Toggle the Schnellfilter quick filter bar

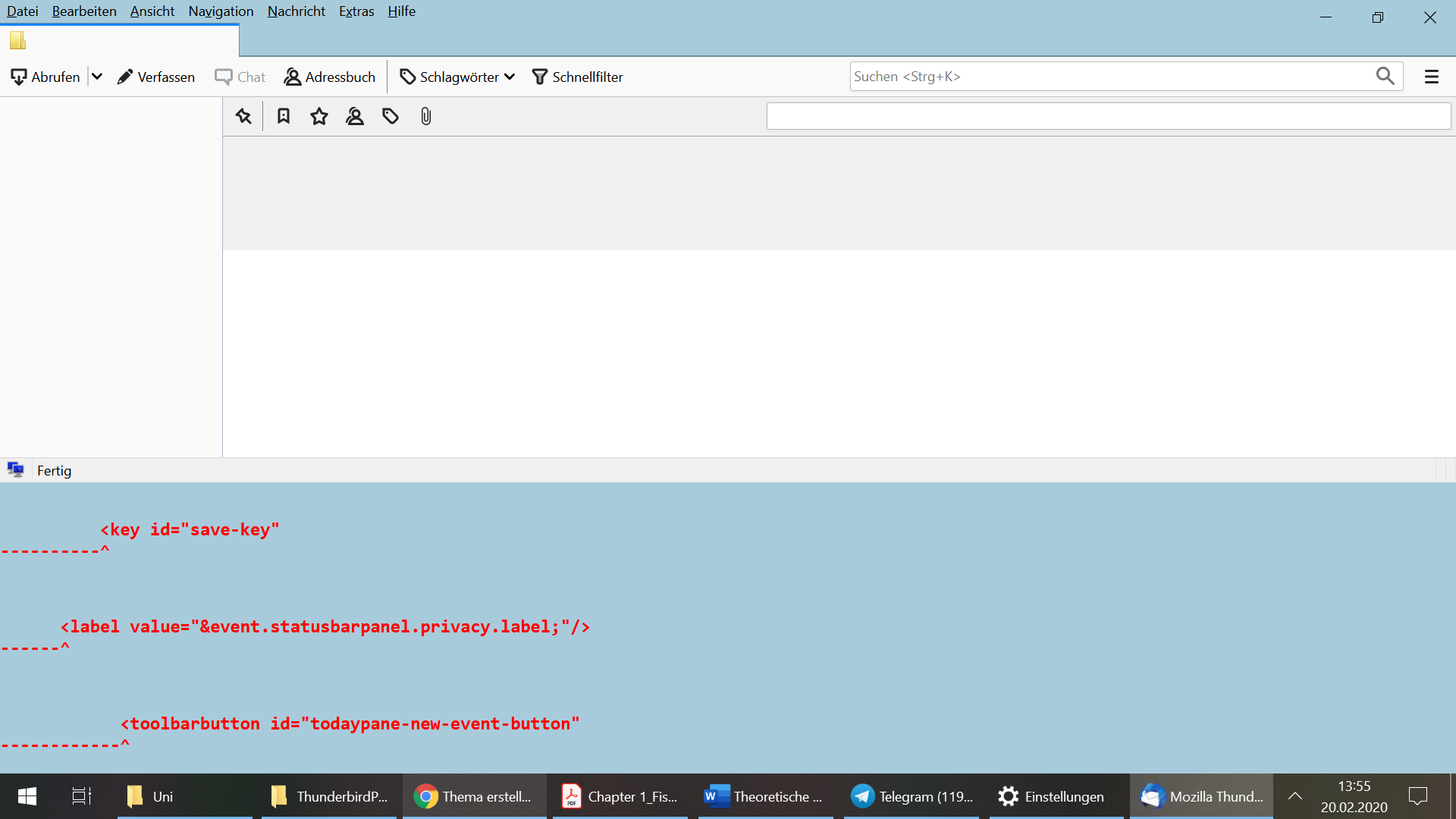[578, 77]
